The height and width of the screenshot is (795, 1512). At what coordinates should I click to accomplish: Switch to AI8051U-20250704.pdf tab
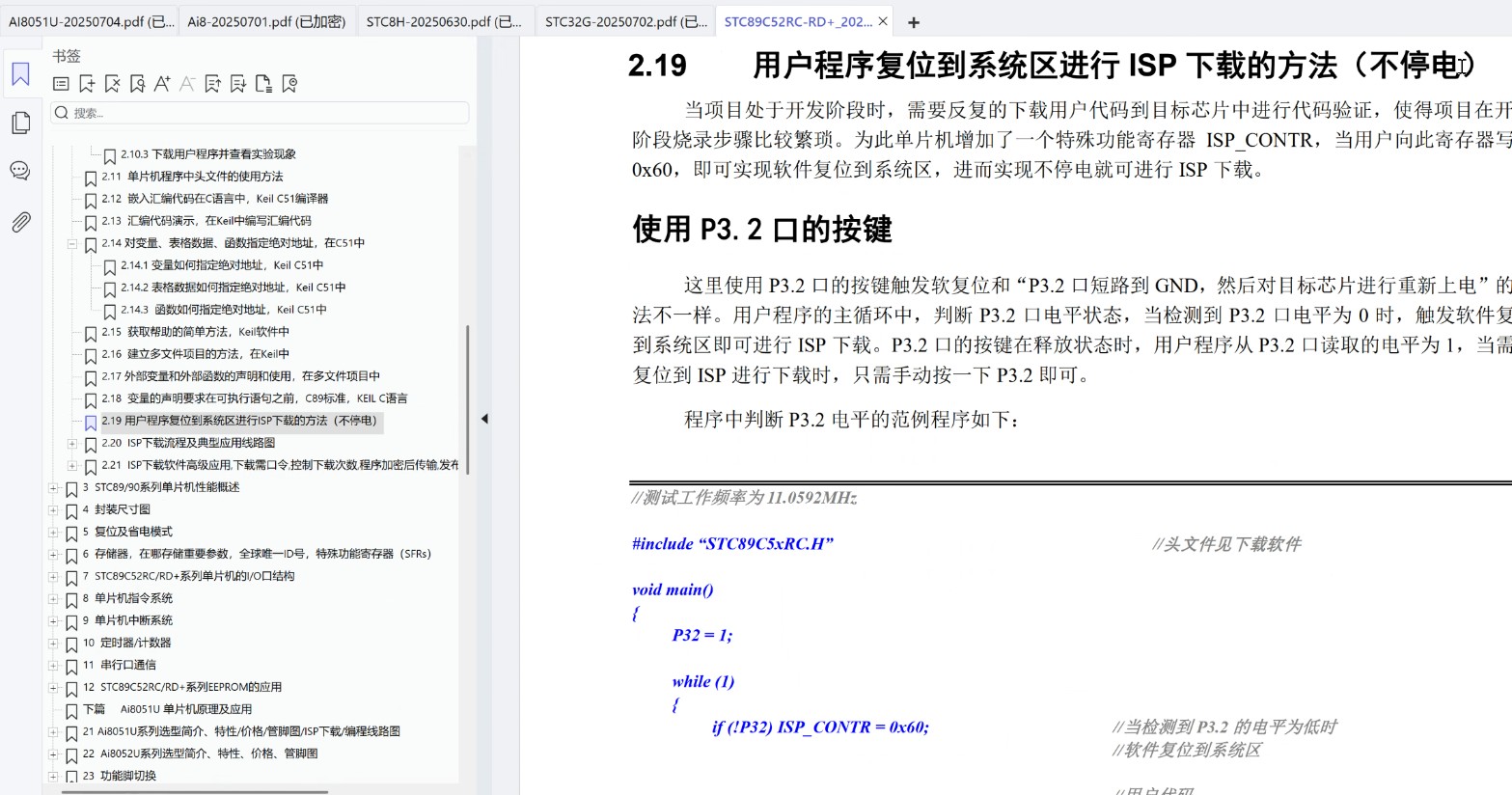point(89,21)
